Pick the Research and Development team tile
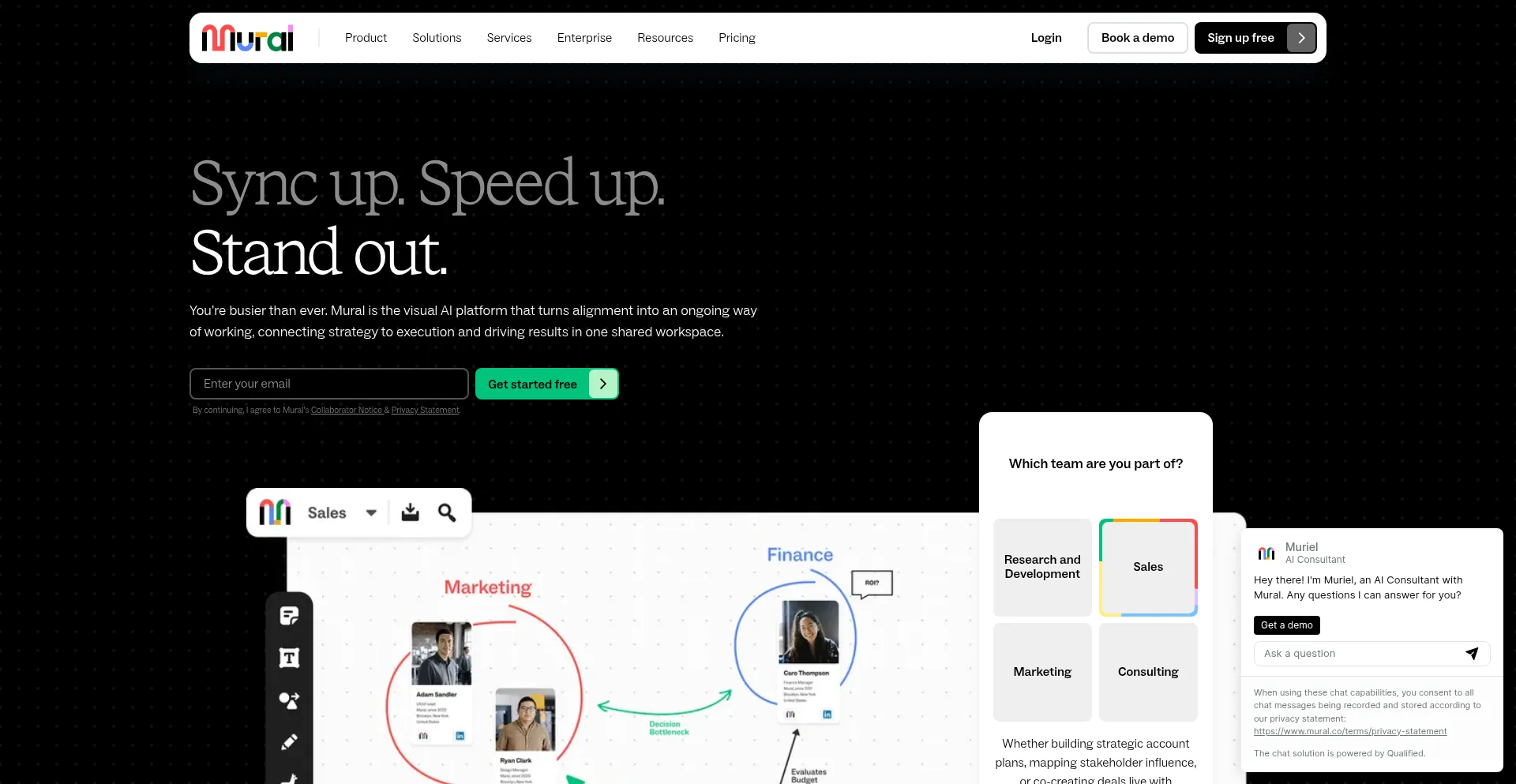Viewport: 1516px width, 784px height. click(1042, 567)
